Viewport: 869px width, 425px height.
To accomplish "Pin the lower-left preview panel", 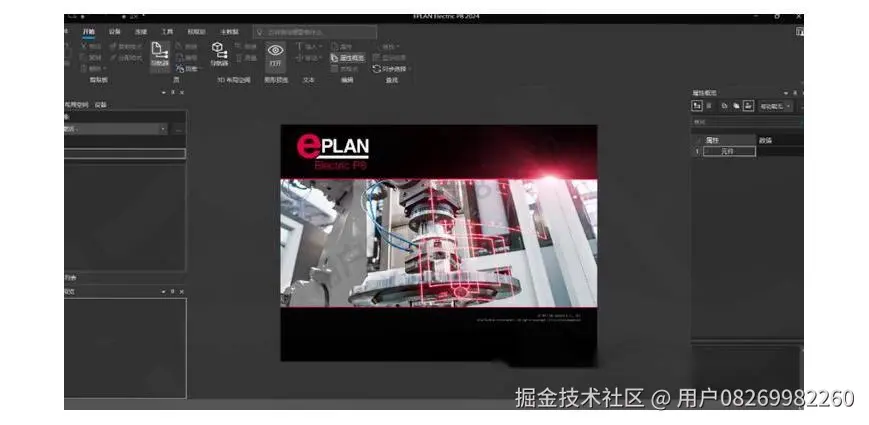I will click(x=172, y=292).
